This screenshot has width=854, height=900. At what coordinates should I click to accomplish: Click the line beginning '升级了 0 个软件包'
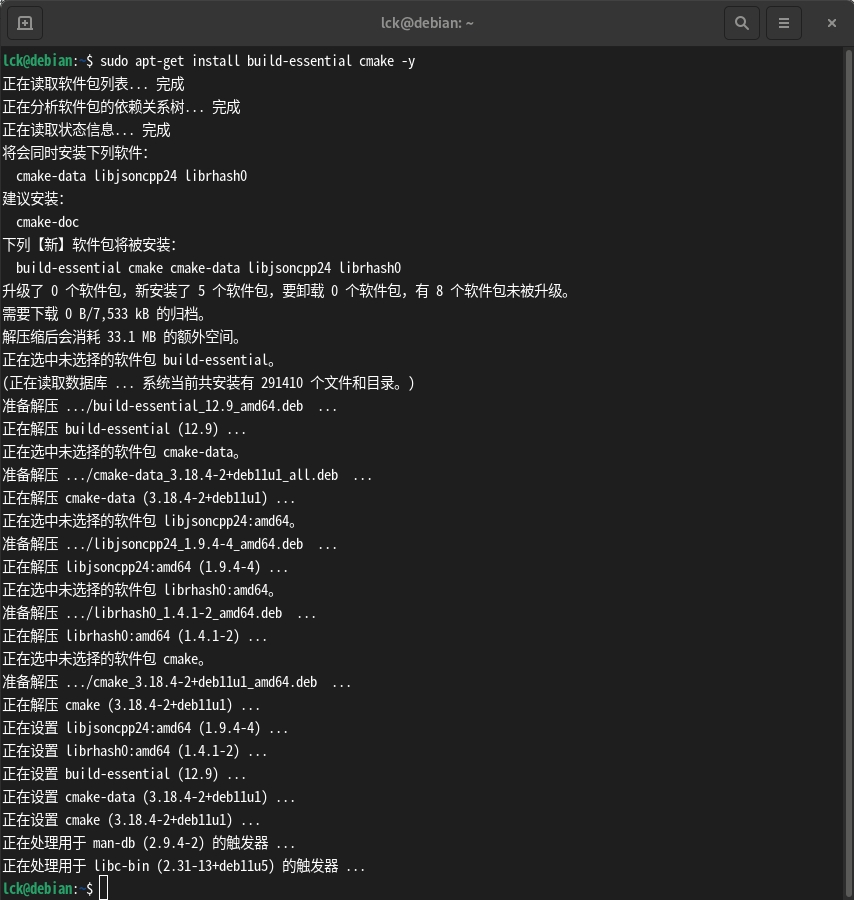click(286, 291)
